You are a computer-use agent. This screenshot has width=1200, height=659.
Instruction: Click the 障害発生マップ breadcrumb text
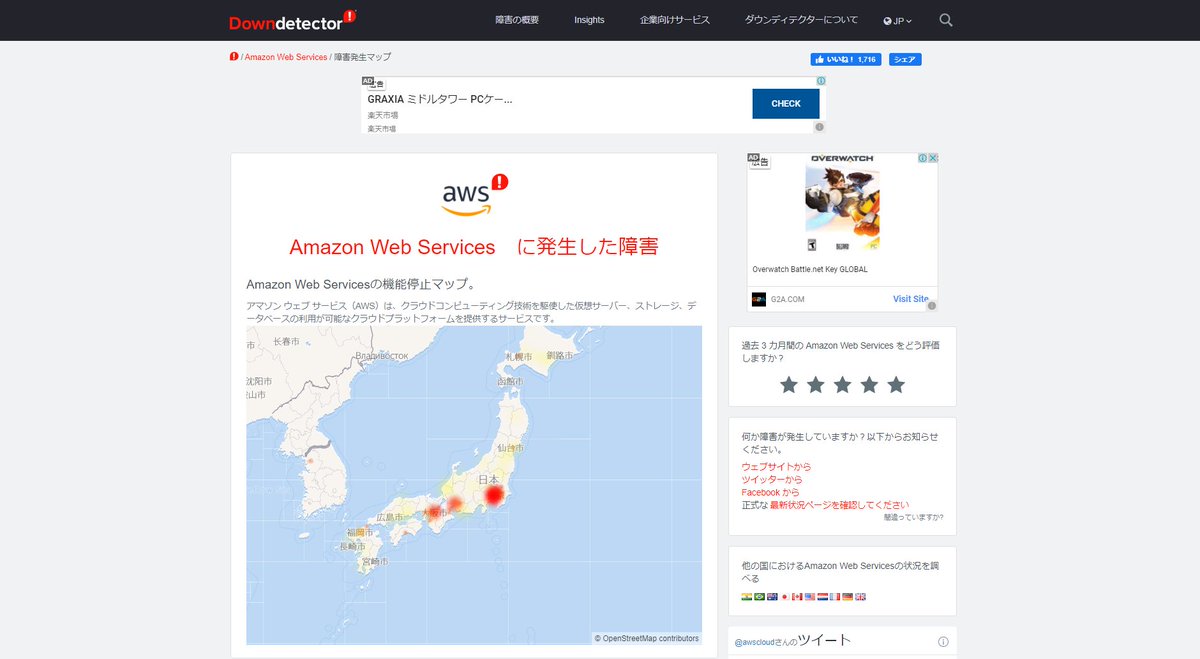point(363,57)
